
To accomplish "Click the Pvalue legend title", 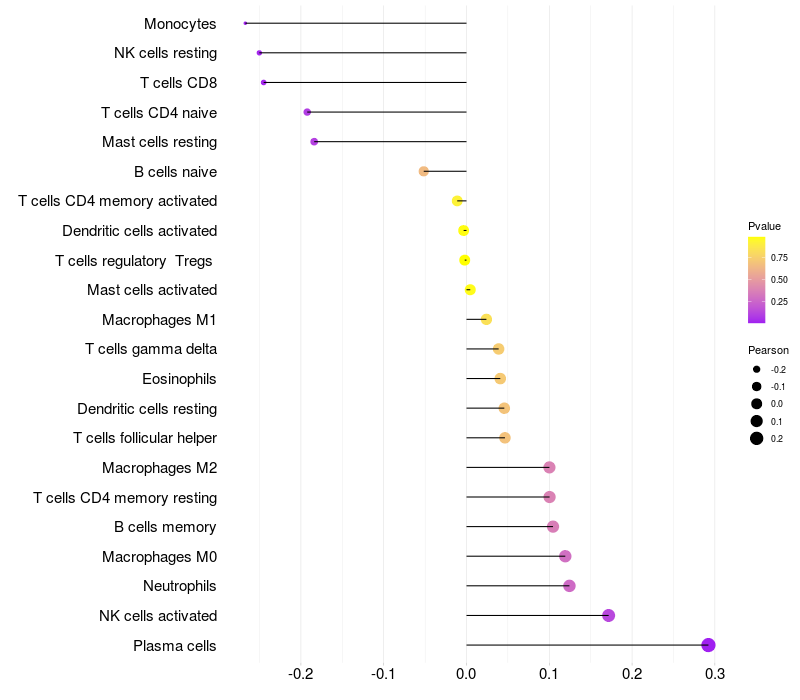I will coord(764,226).
